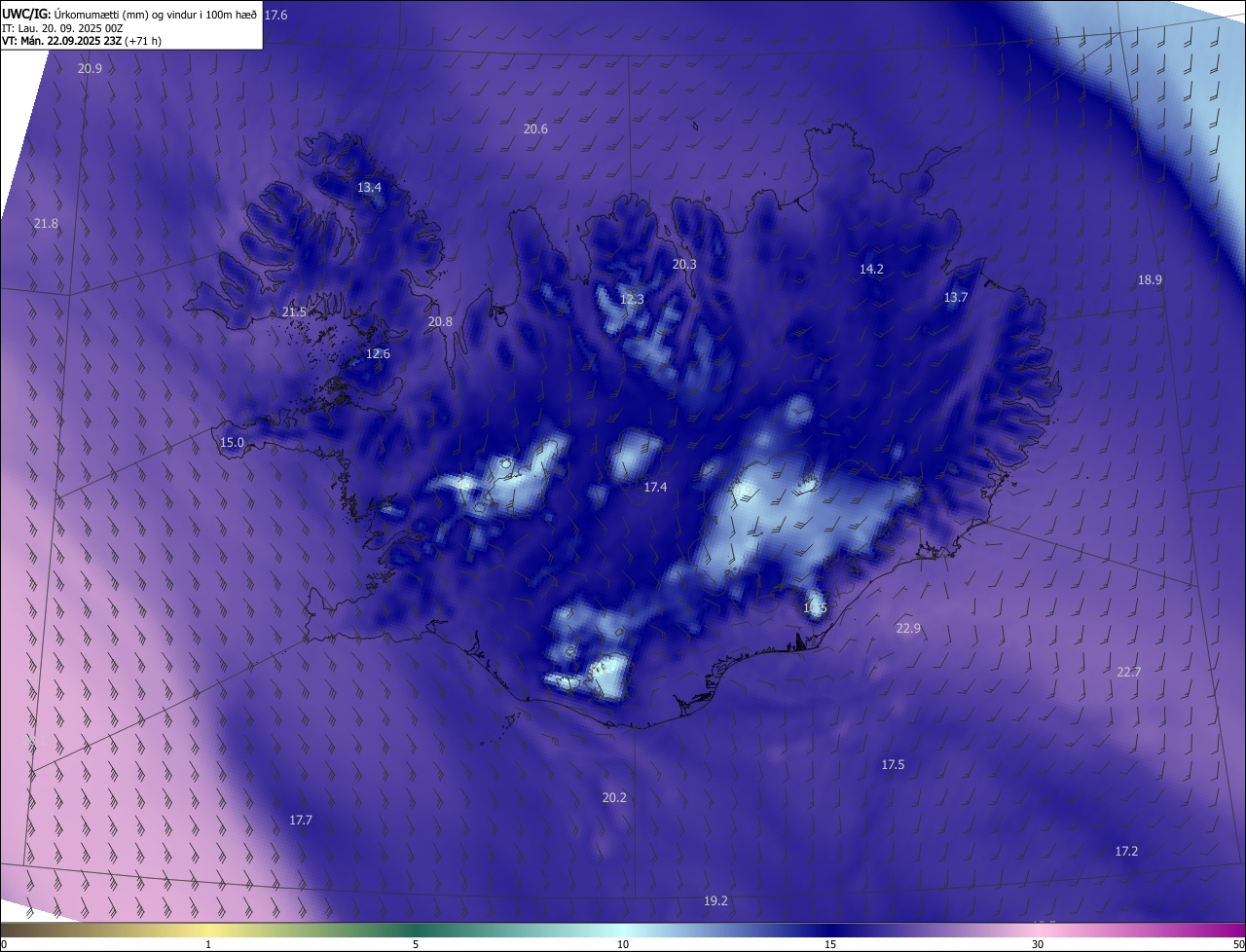Screen dimensions: 1246x952
Task: Click the 21.8 value on the map
Action: click(46, 223)
